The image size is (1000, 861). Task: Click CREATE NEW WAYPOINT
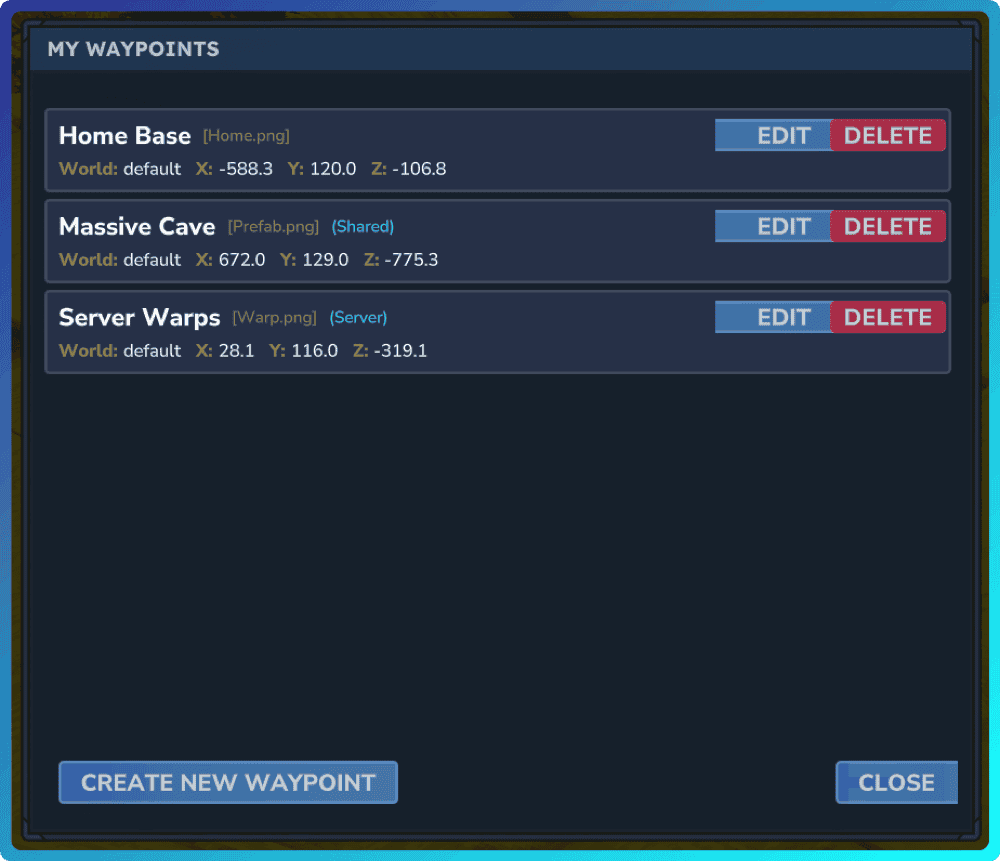click(x=228, y=782)
